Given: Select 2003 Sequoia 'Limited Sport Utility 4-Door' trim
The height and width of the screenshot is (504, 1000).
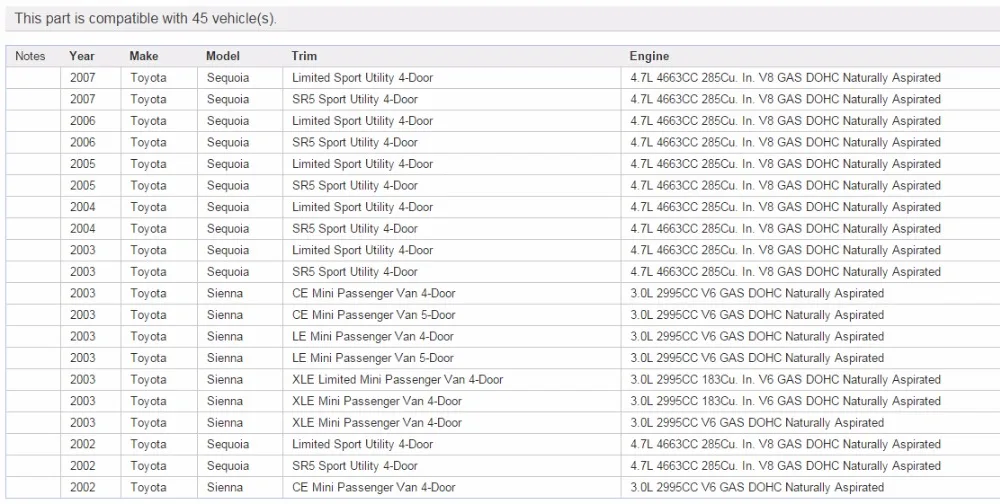Looking at the screenshot, I should click(x=362, y=250).
